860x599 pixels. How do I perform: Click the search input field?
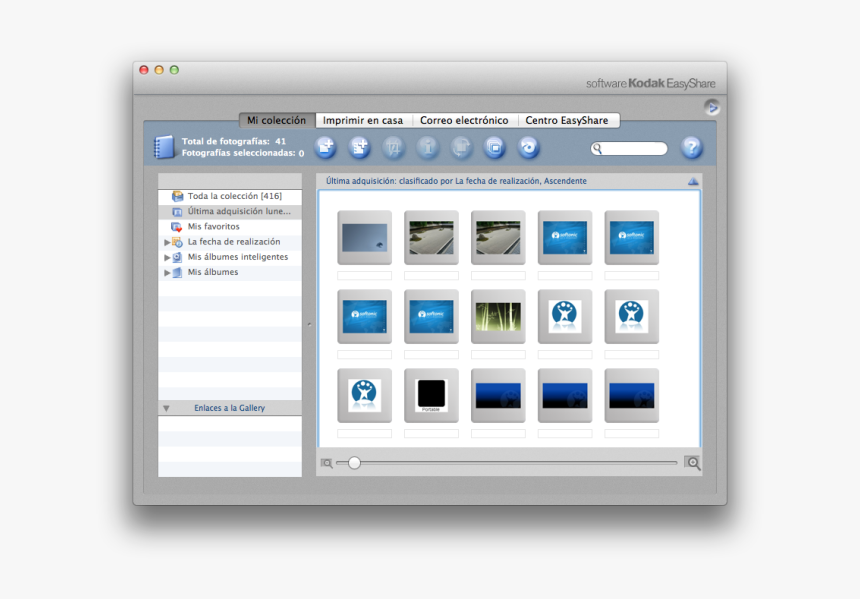(x=634, y=149)
